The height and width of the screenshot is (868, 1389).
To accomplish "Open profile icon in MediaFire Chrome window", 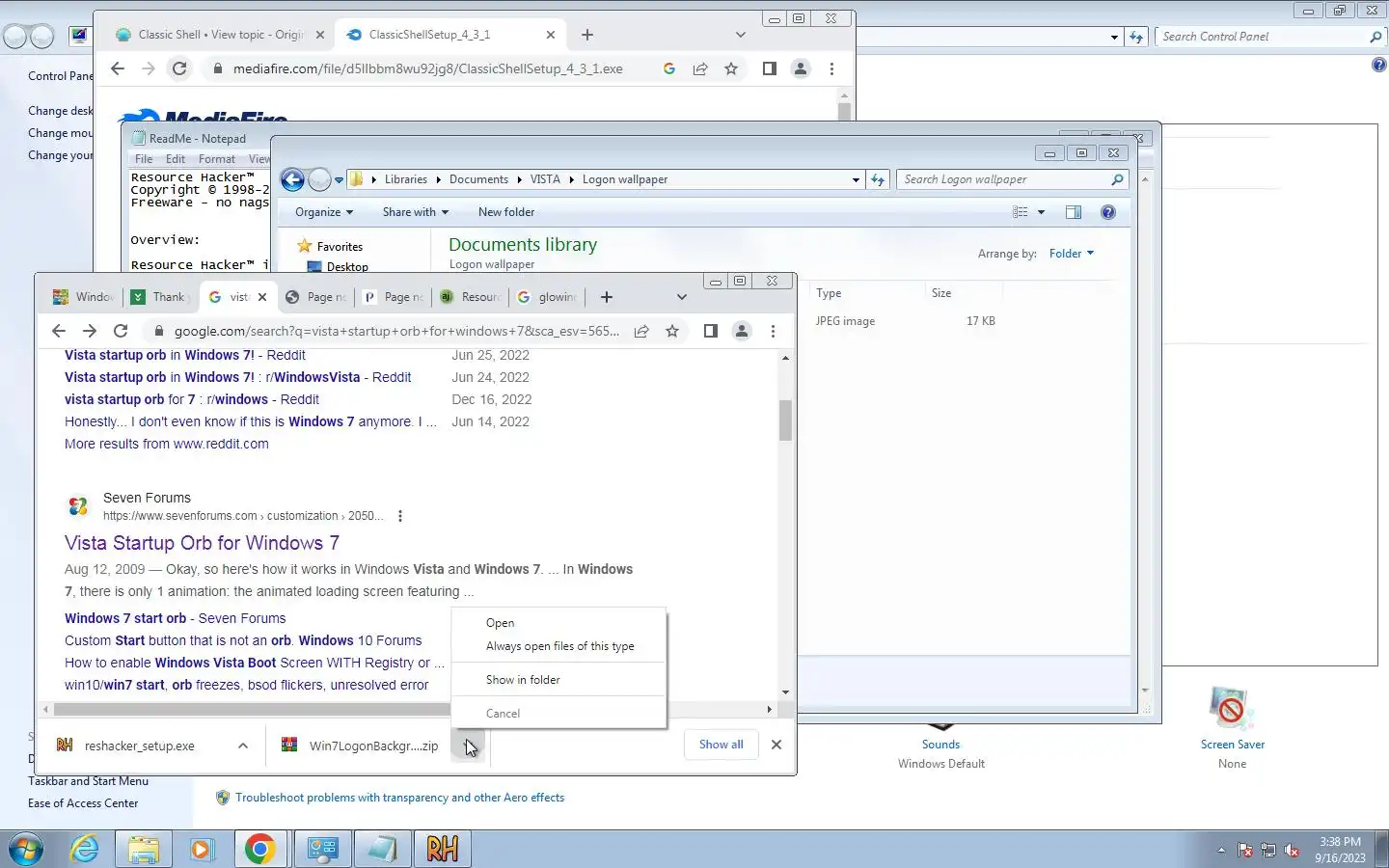I will 801,68.
